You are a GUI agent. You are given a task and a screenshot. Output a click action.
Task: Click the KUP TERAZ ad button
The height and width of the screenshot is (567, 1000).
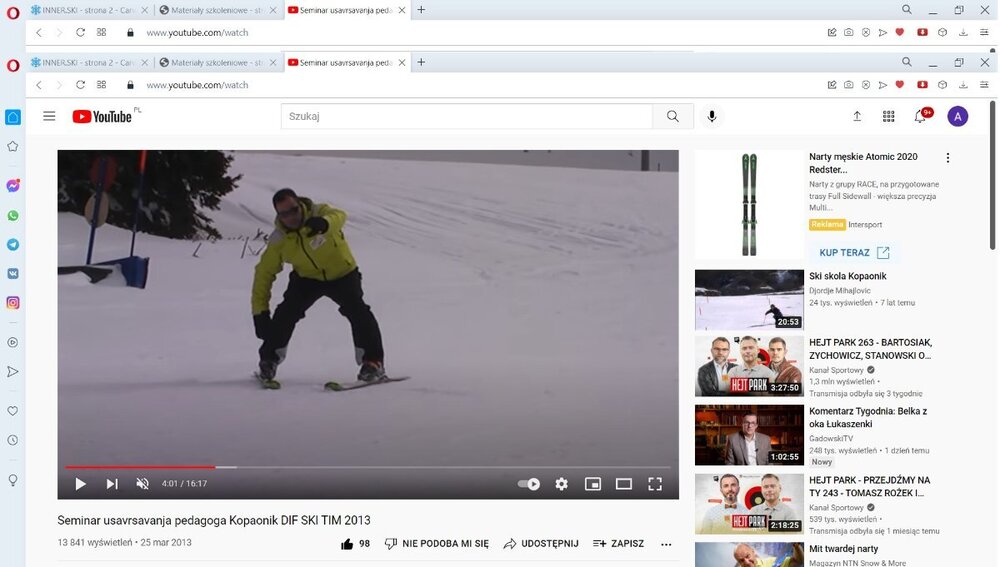[x=853, y=253]
